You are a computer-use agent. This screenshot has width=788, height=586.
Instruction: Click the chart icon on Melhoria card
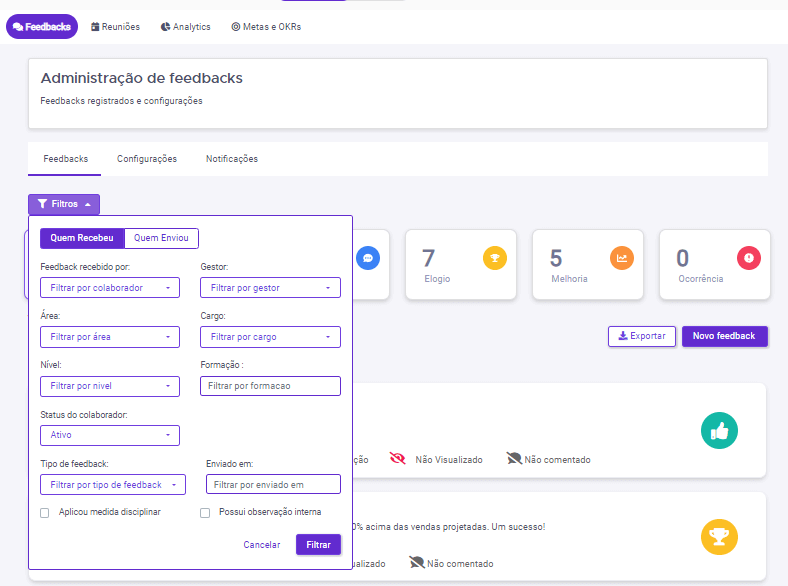[622, 258]
